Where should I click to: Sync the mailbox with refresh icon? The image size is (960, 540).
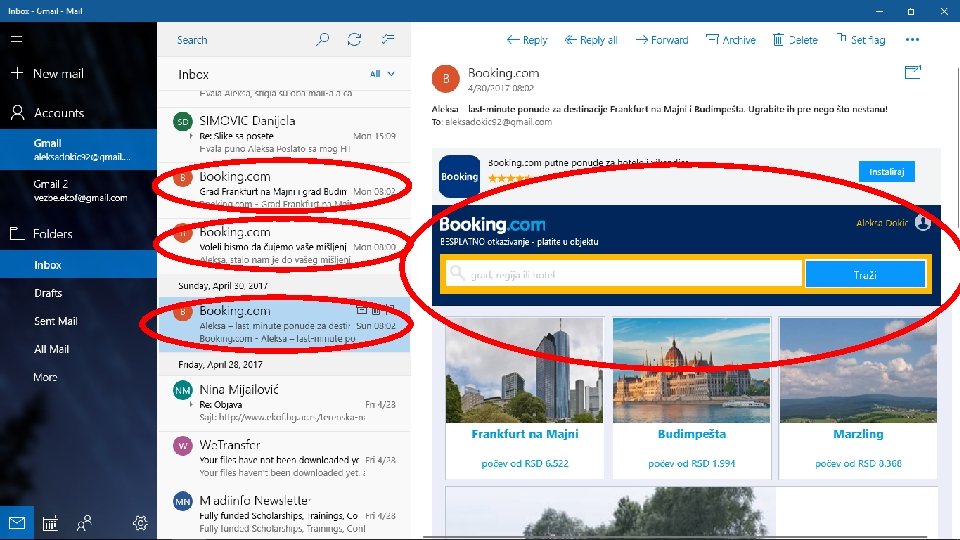pyautogui.click(x=354, y=40)
